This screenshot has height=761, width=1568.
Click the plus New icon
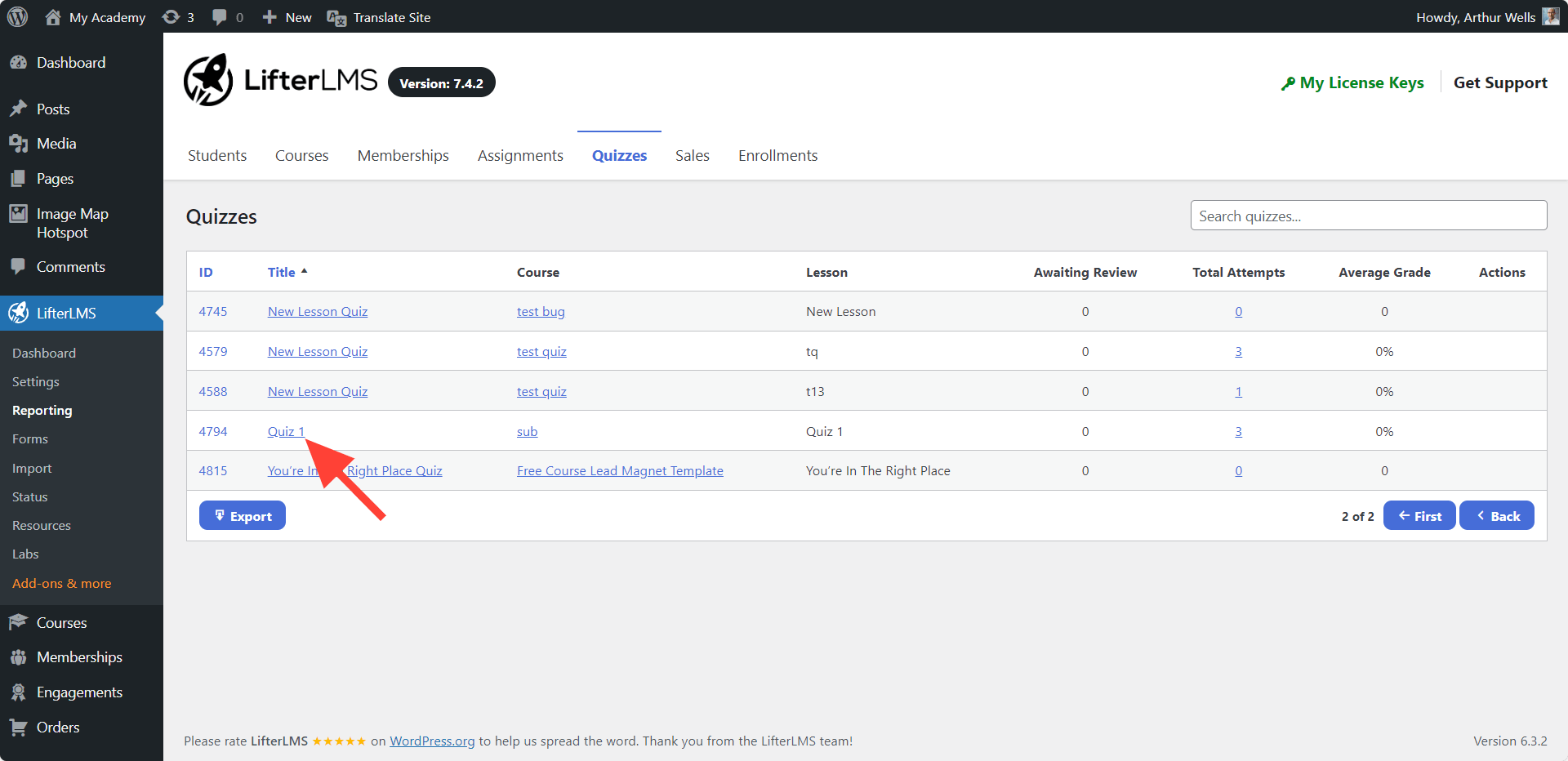269,17
